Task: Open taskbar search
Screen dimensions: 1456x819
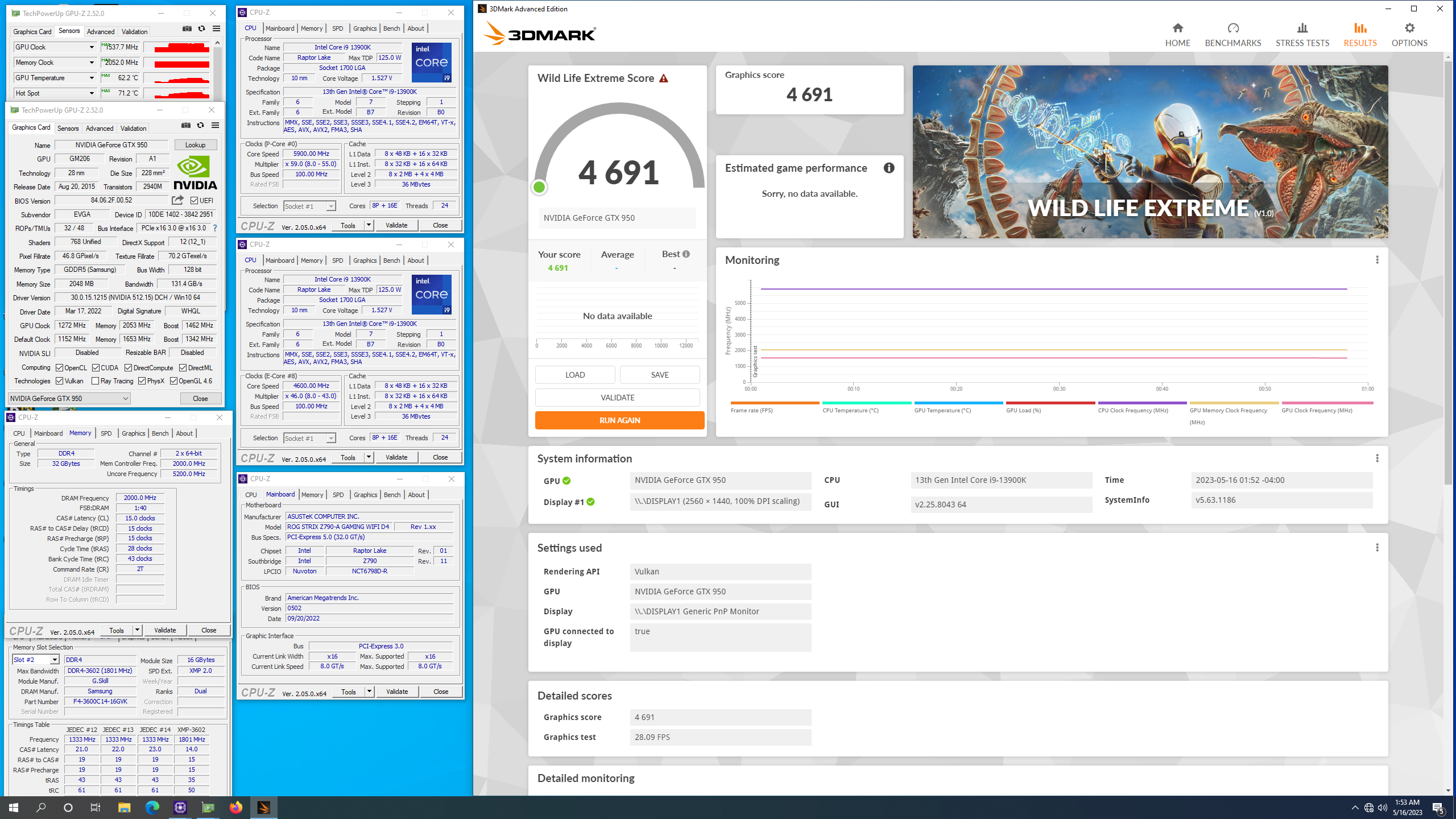Action: click(x=41, y=807)
